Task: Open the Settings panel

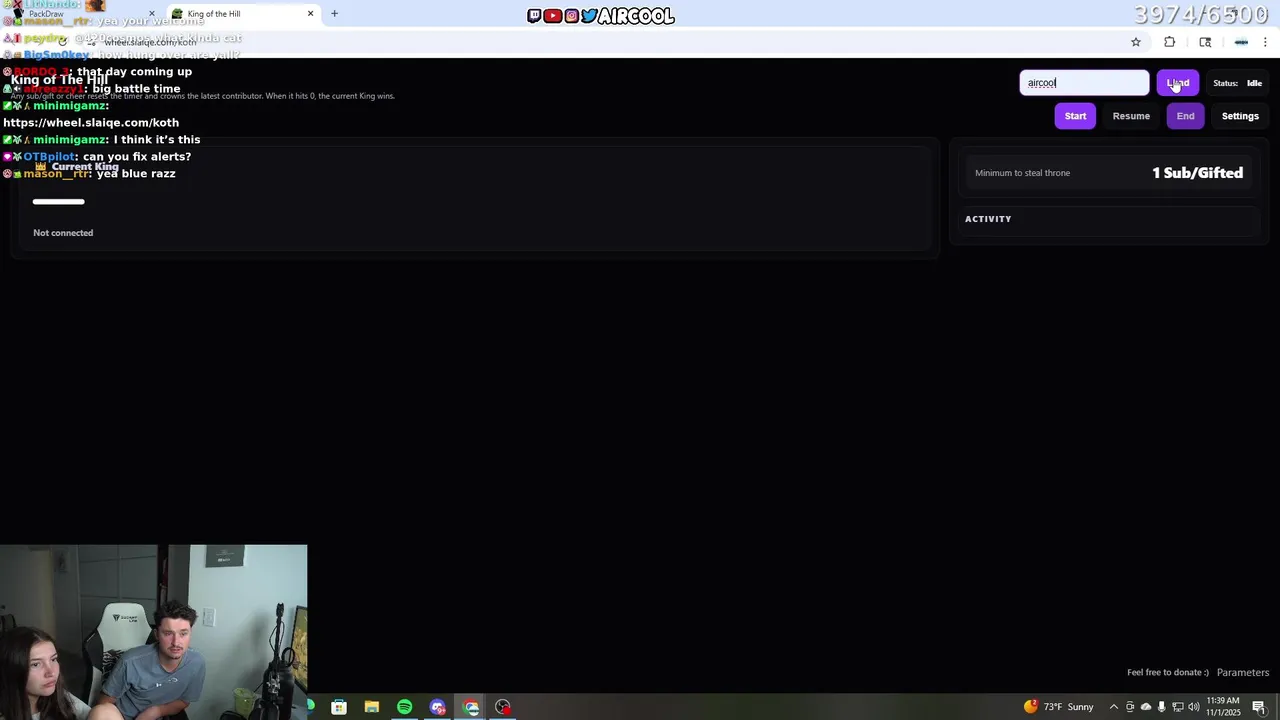Action: pos(1240,116)
